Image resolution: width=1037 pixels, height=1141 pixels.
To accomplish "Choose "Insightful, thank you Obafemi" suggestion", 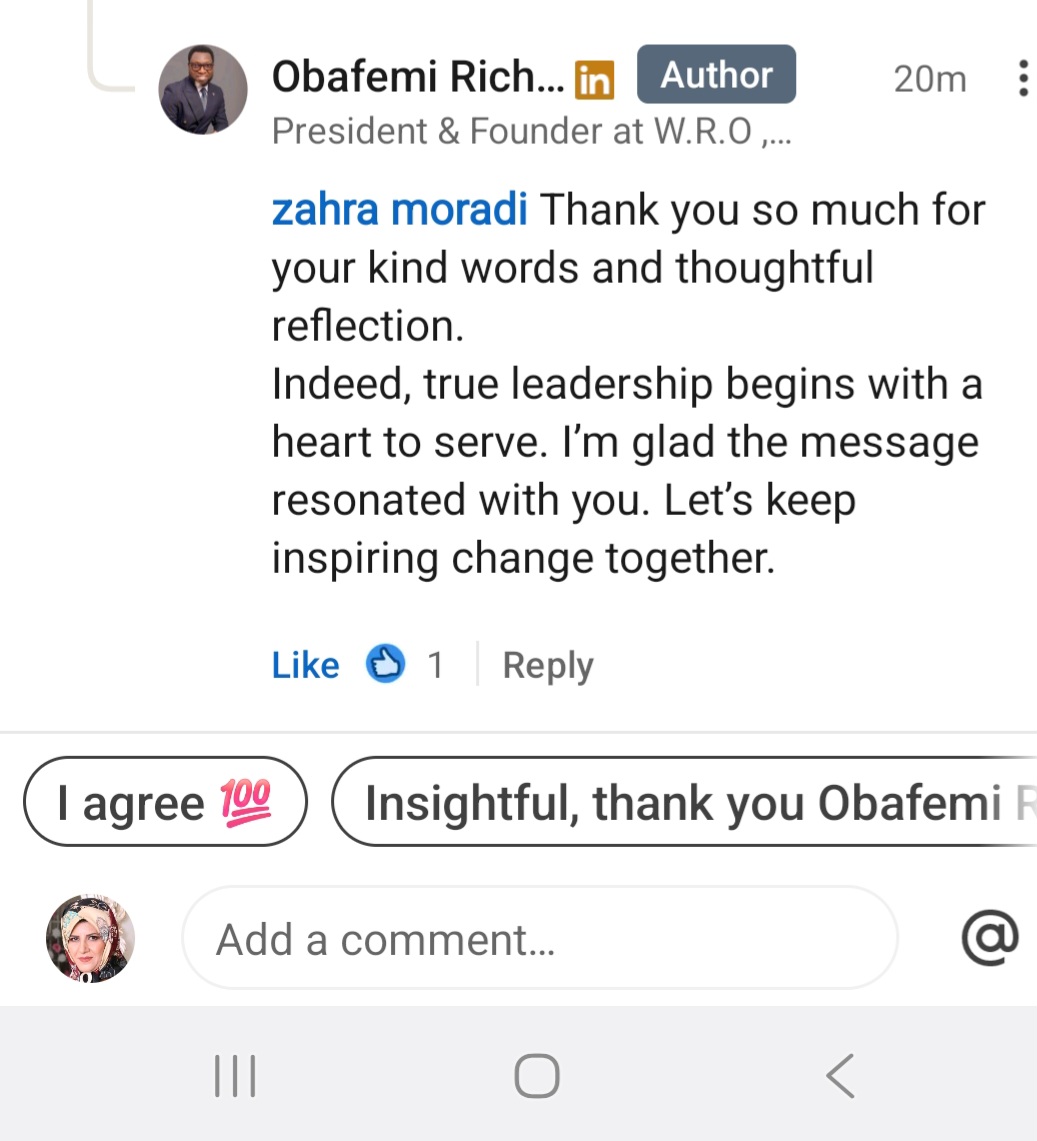I will [684, 802].
